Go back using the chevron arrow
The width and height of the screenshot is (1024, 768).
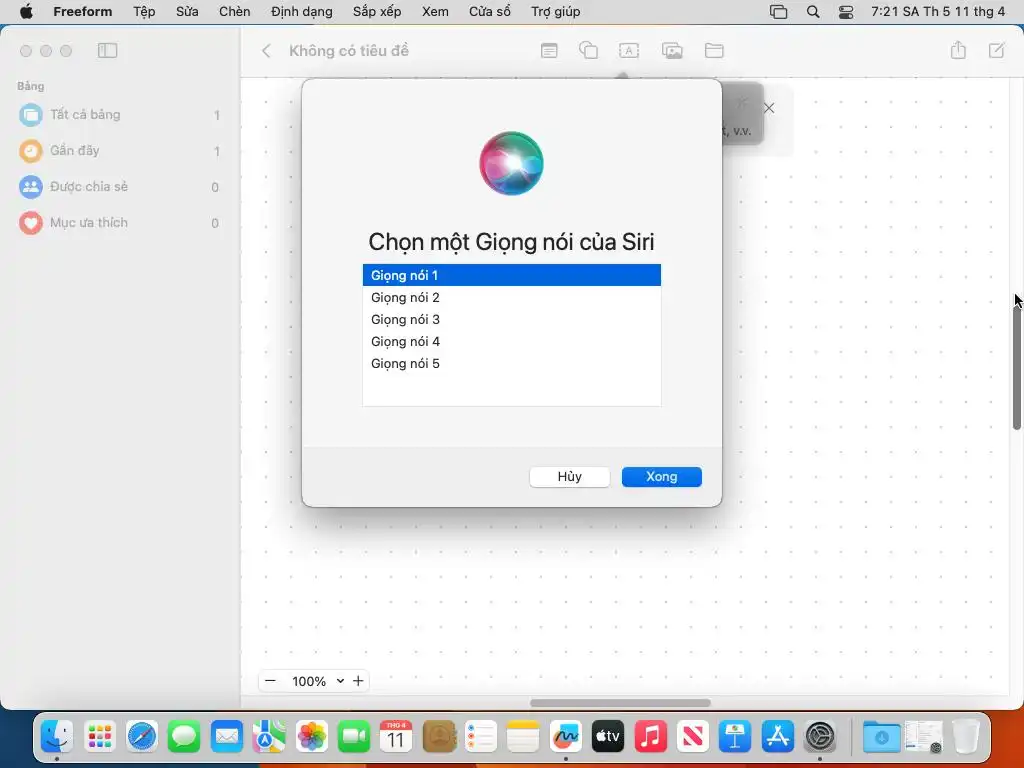click(x=266, y=51)
